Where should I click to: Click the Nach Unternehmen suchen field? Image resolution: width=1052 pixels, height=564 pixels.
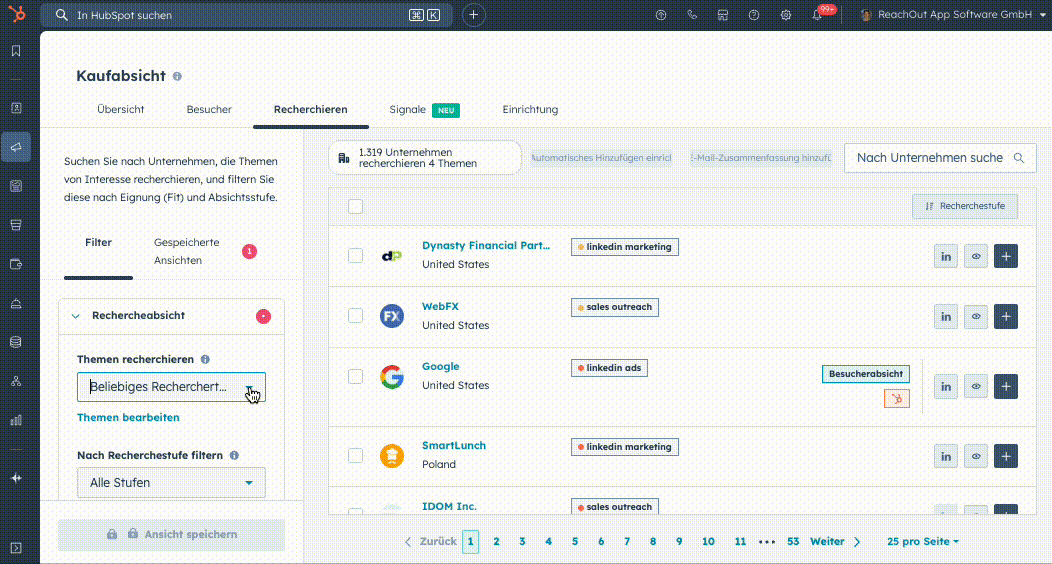pos(929,158)
